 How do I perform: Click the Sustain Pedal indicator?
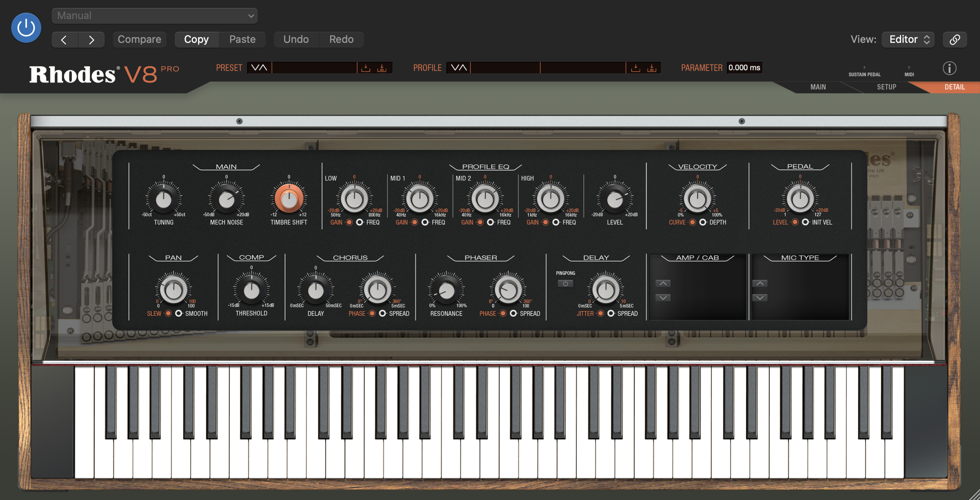(864, 71)
